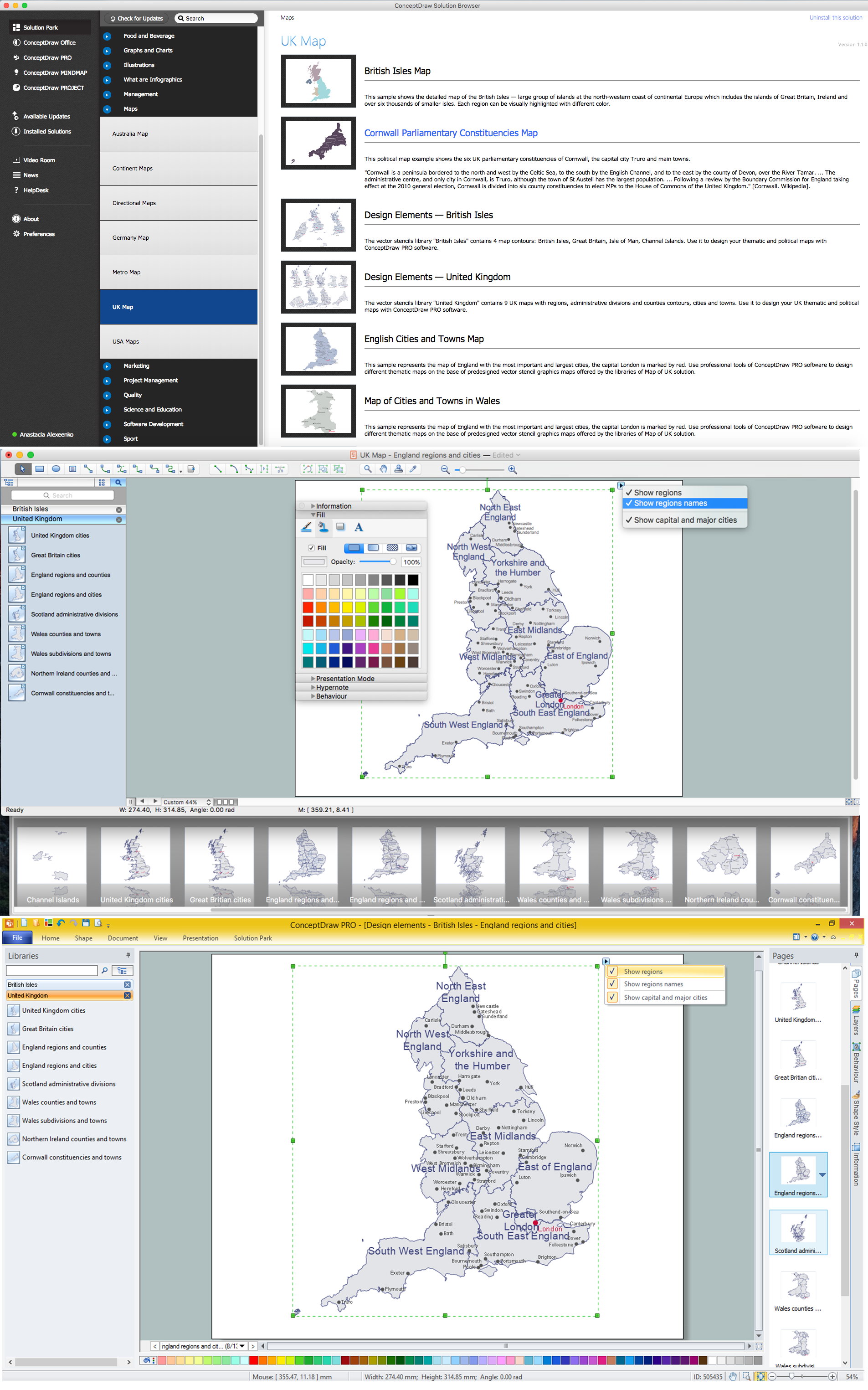This screenshot has height=1390, width=868.
Task: Select the rectangle shape tool
Action: tap(40, 469)
